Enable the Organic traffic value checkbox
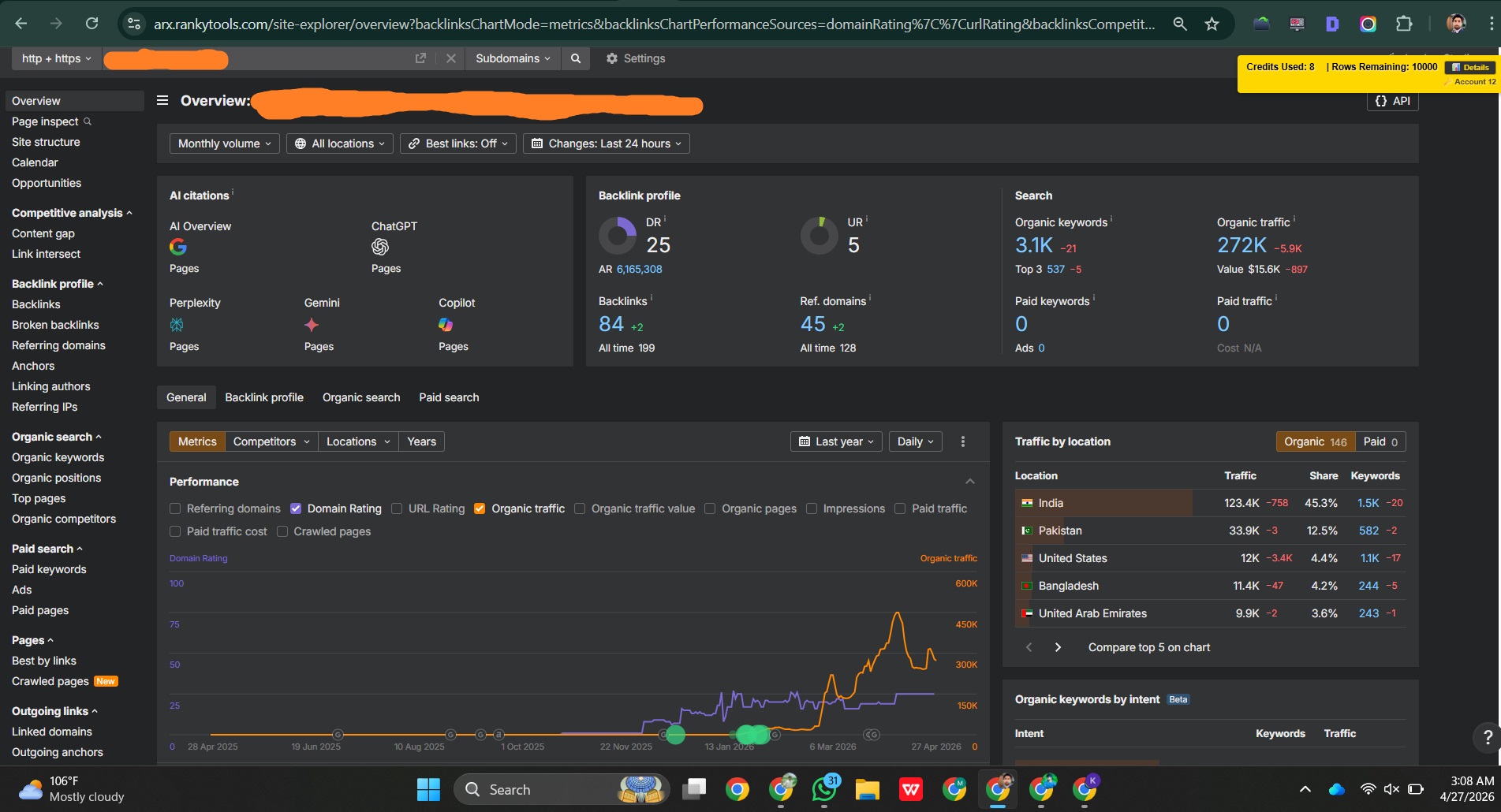Screen dimensions: 1501x812 point(580,508)
